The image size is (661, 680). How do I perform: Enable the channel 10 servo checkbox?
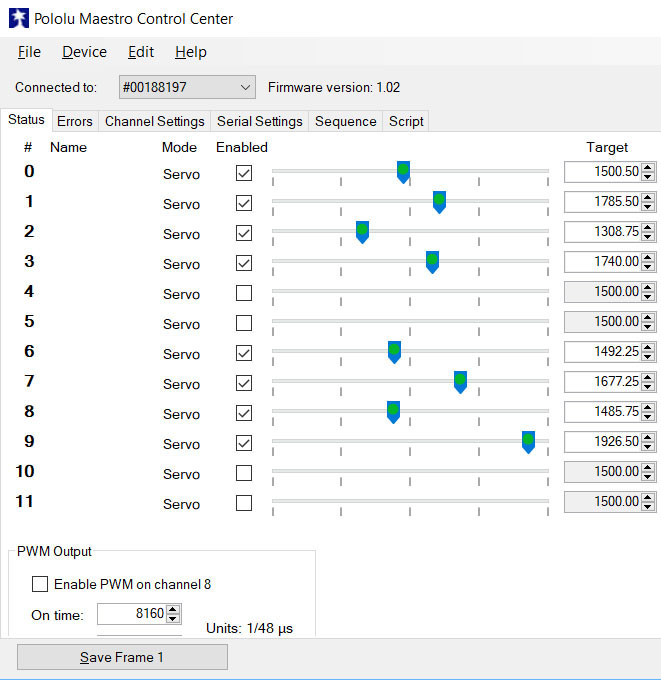pyautogui.click(x=244, y=473)
